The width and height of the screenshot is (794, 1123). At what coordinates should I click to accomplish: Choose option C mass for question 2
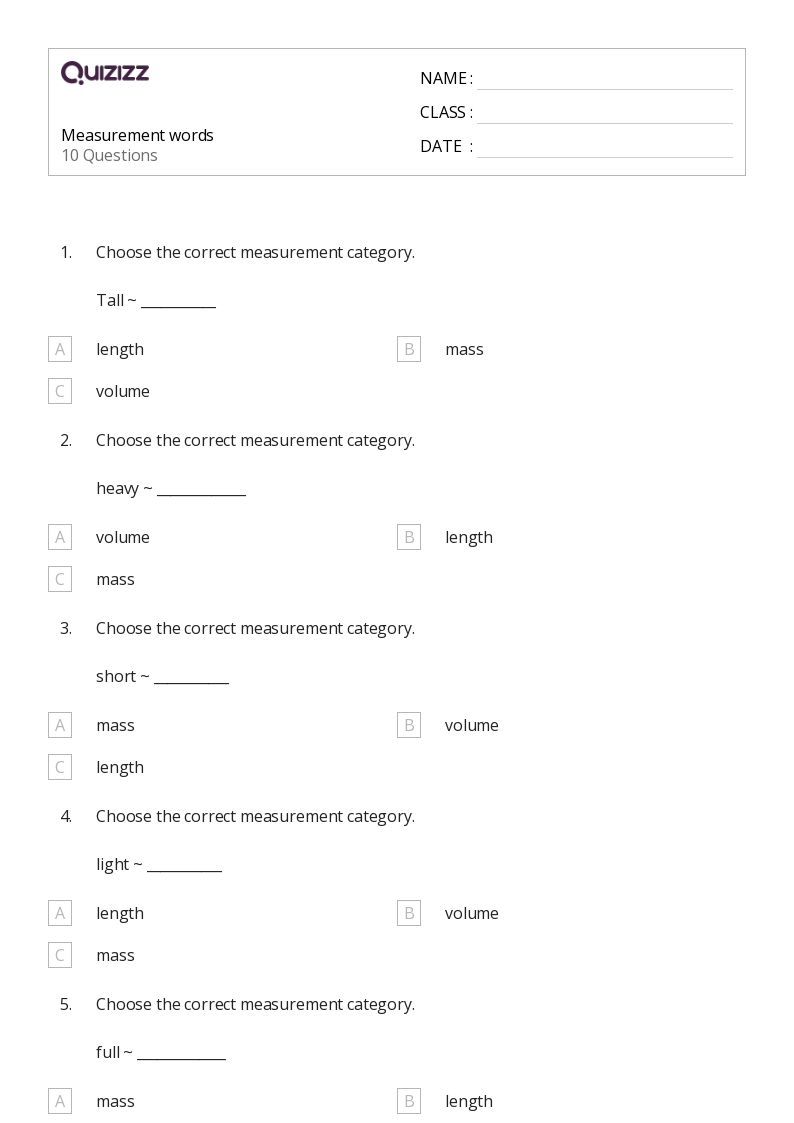pos(60,579)
